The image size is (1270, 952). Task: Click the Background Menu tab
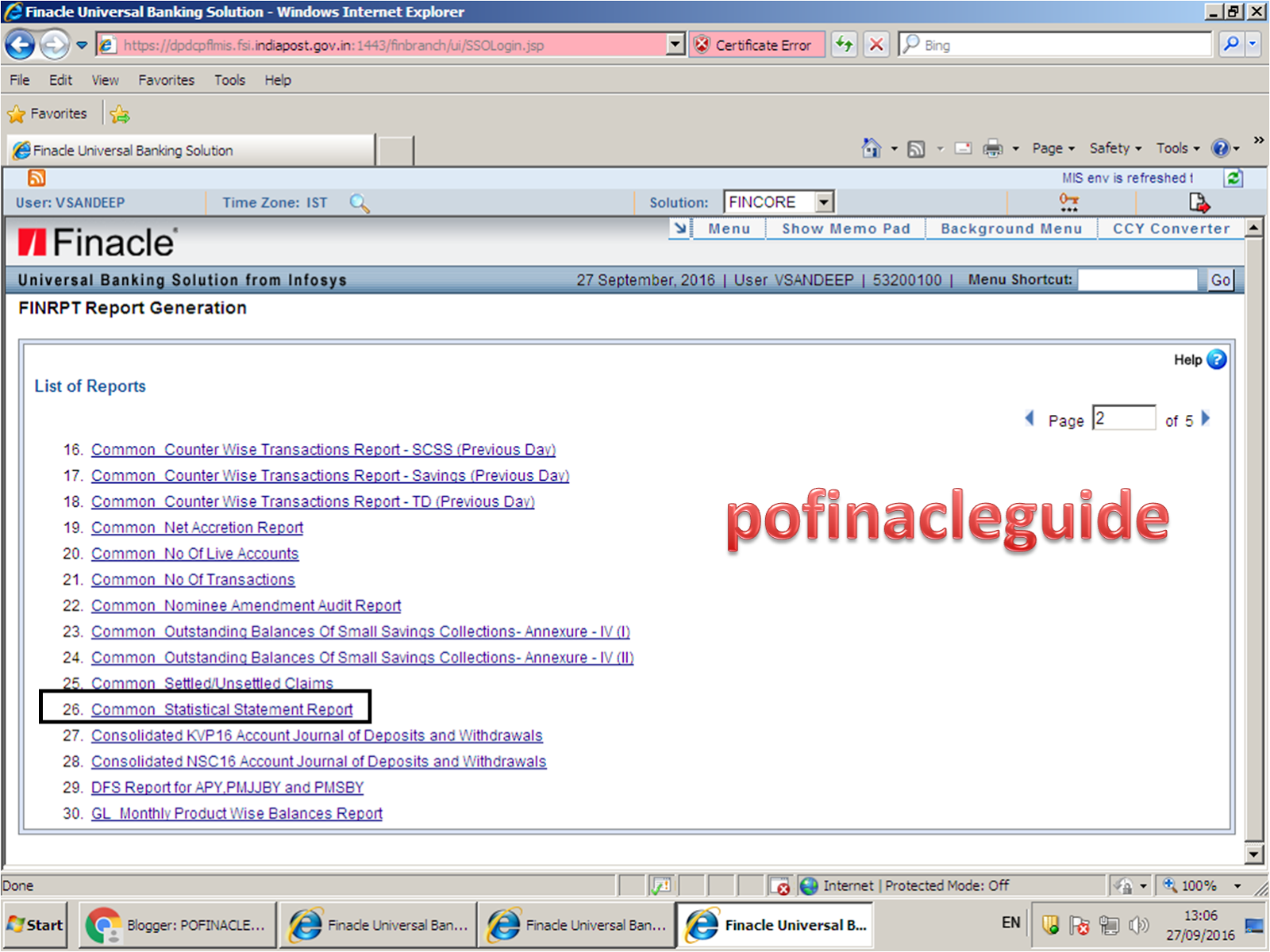(x=1011, y=228)
